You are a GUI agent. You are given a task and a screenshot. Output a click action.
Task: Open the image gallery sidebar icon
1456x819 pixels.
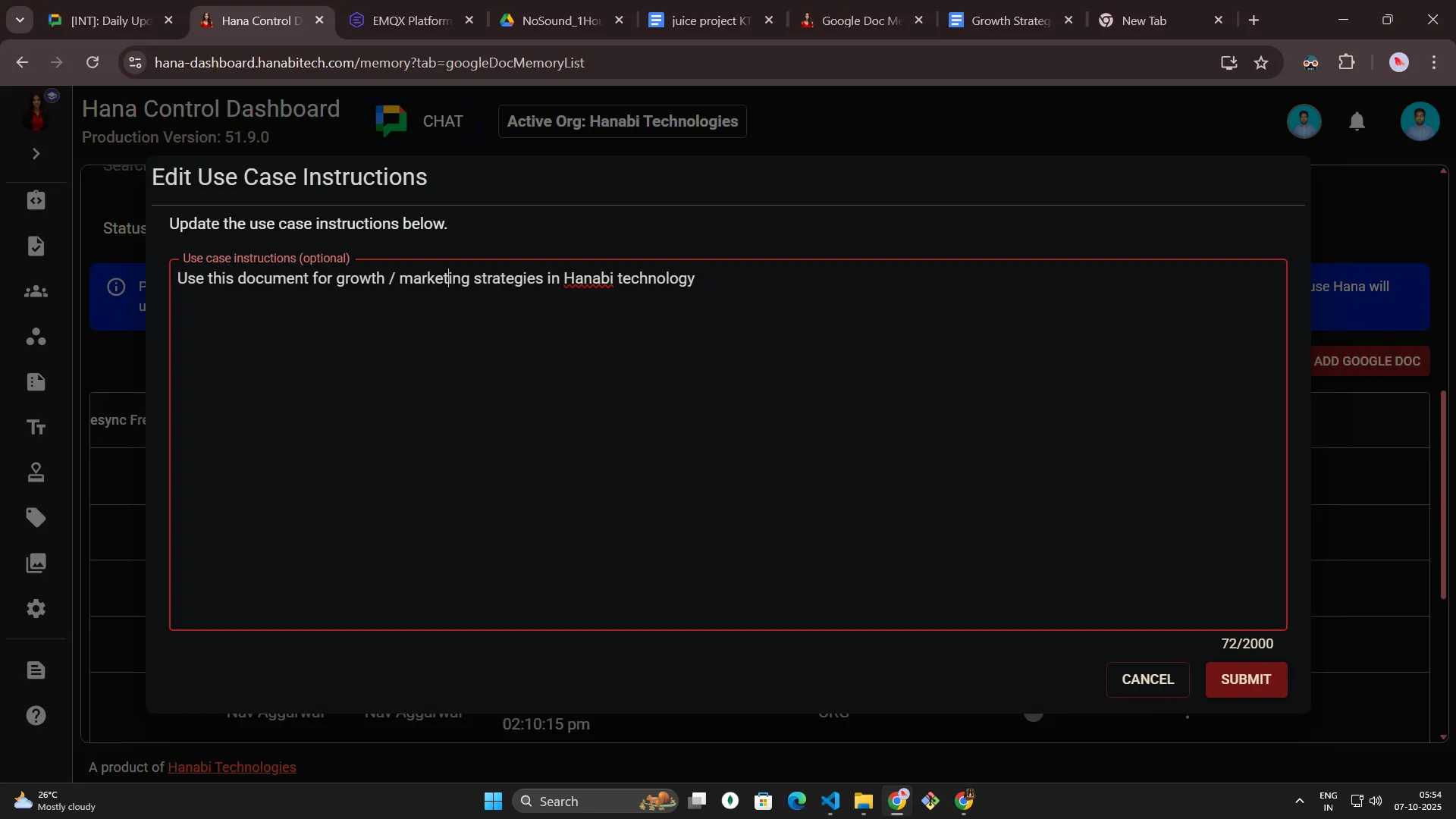coord(36,563)
